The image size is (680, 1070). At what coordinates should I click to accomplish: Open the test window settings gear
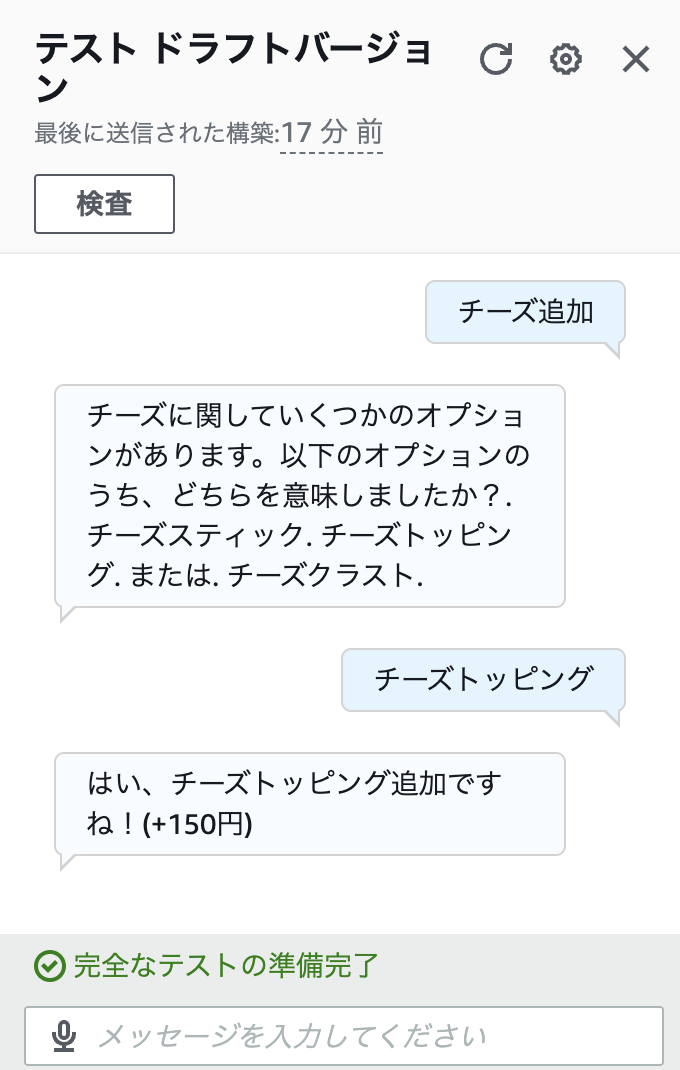[x=566, y=59]
